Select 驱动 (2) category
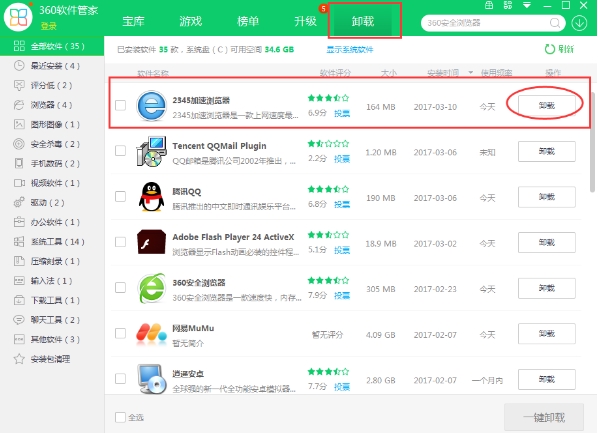The width and height of the screenshot is (598, 433). (x=52, y=203)
